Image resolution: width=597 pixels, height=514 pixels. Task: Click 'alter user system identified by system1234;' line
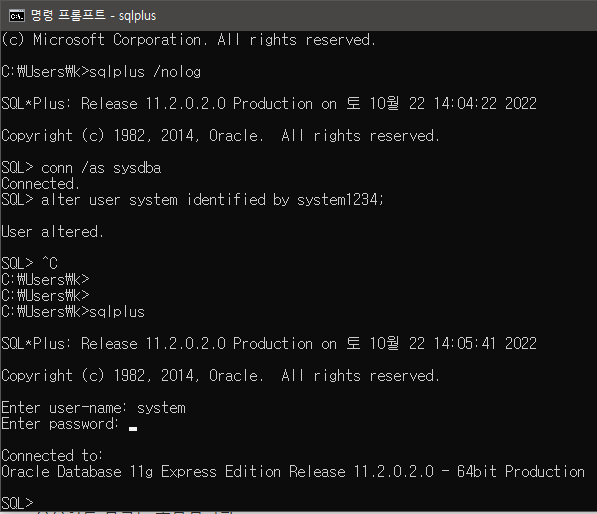192,200
